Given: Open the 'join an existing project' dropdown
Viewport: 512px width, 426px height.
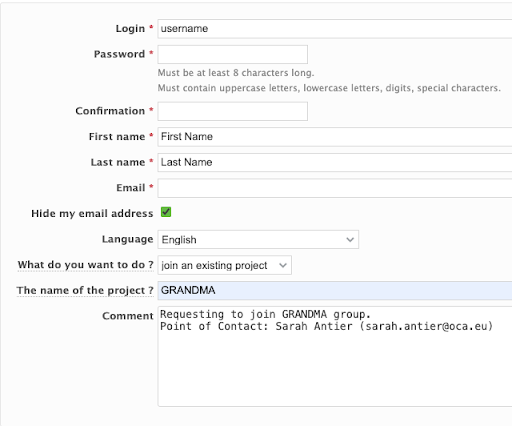Looking at the screenshot, I should [225, 265].
